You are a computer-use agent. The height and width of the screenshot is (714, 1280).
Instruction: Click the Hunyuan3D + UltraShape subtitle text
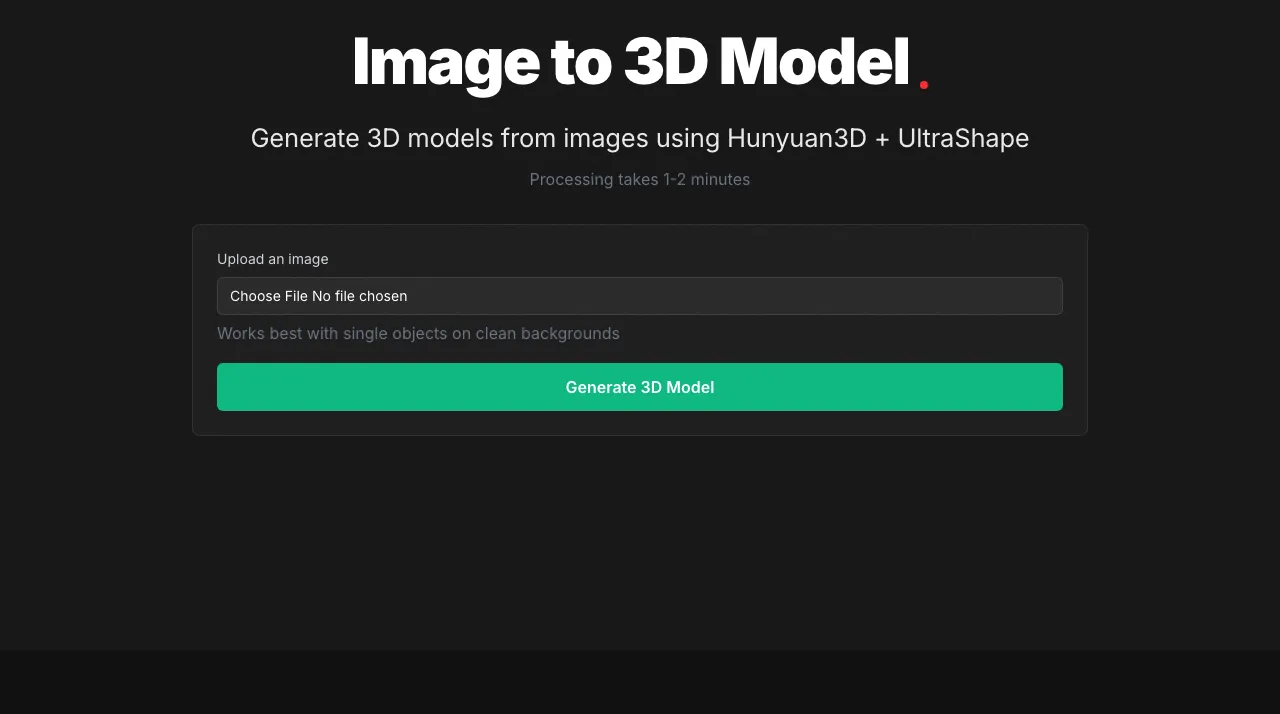[x=640, y=138]
